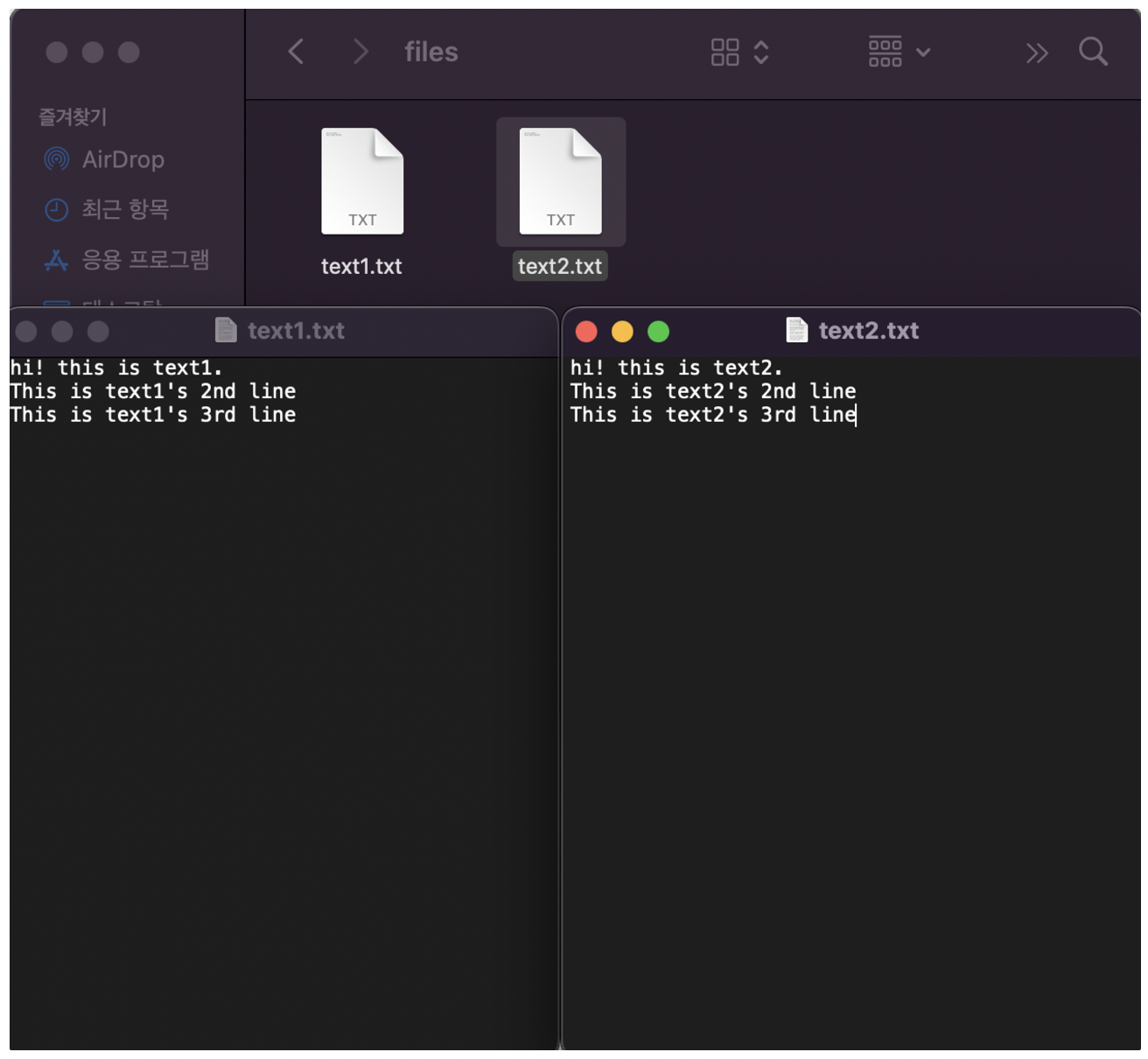Click the Search magnifier in the Finder toolbar

[x=1093, y=52]
